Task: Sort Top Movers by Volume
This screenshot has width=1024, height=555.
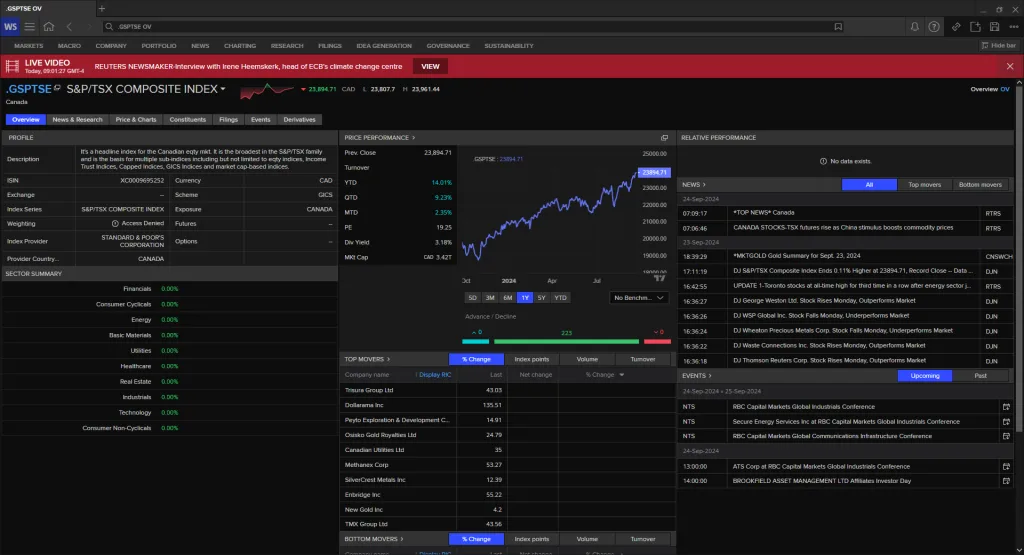Action: (x=587, y=359)
